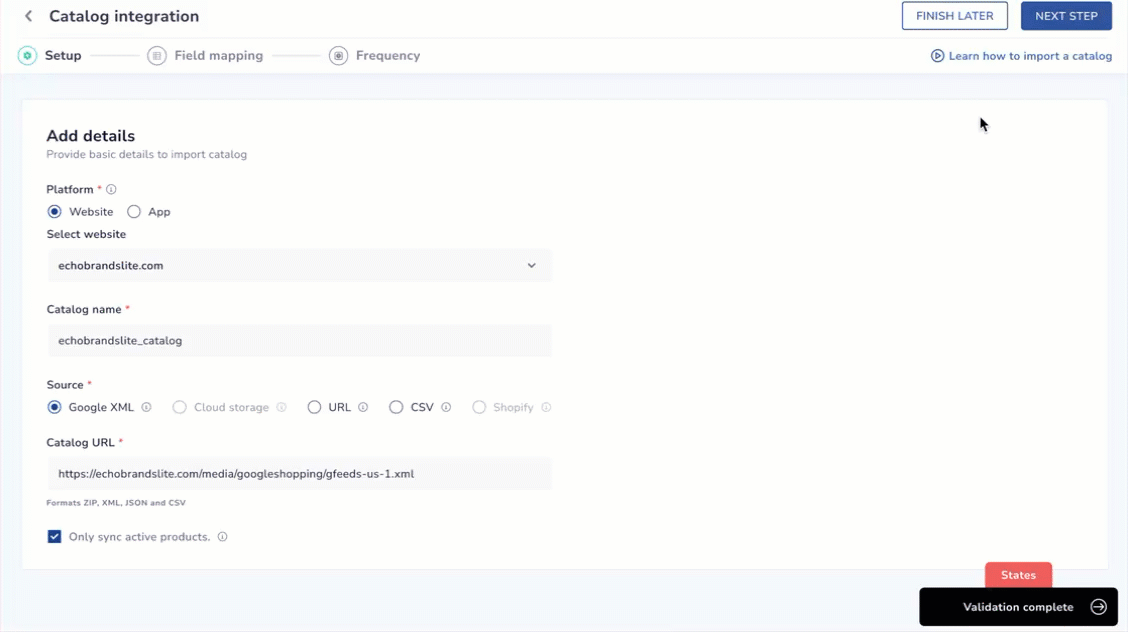Switch to the Field mapping step
This screenshot has width=1128, height=632.
(x=219, y=55)
